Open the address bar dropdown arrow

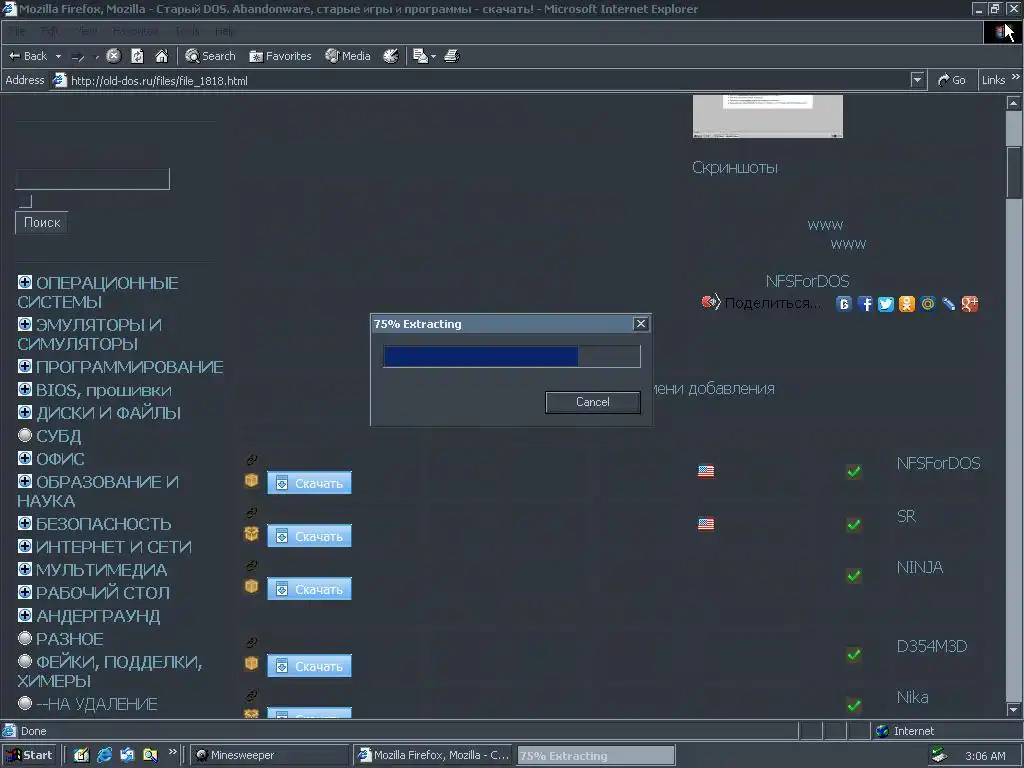tap(917, 80)
